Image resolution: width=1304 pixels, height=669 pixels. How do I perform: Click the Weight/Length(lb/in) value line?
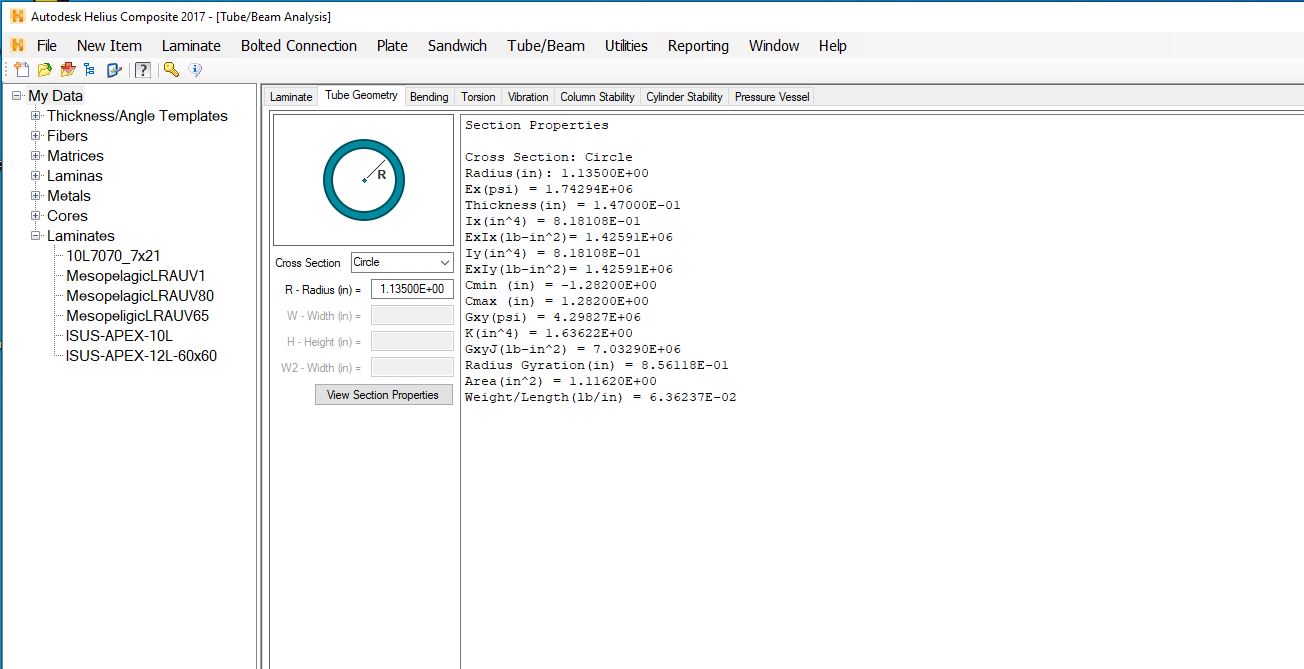(x=601, y=397)
